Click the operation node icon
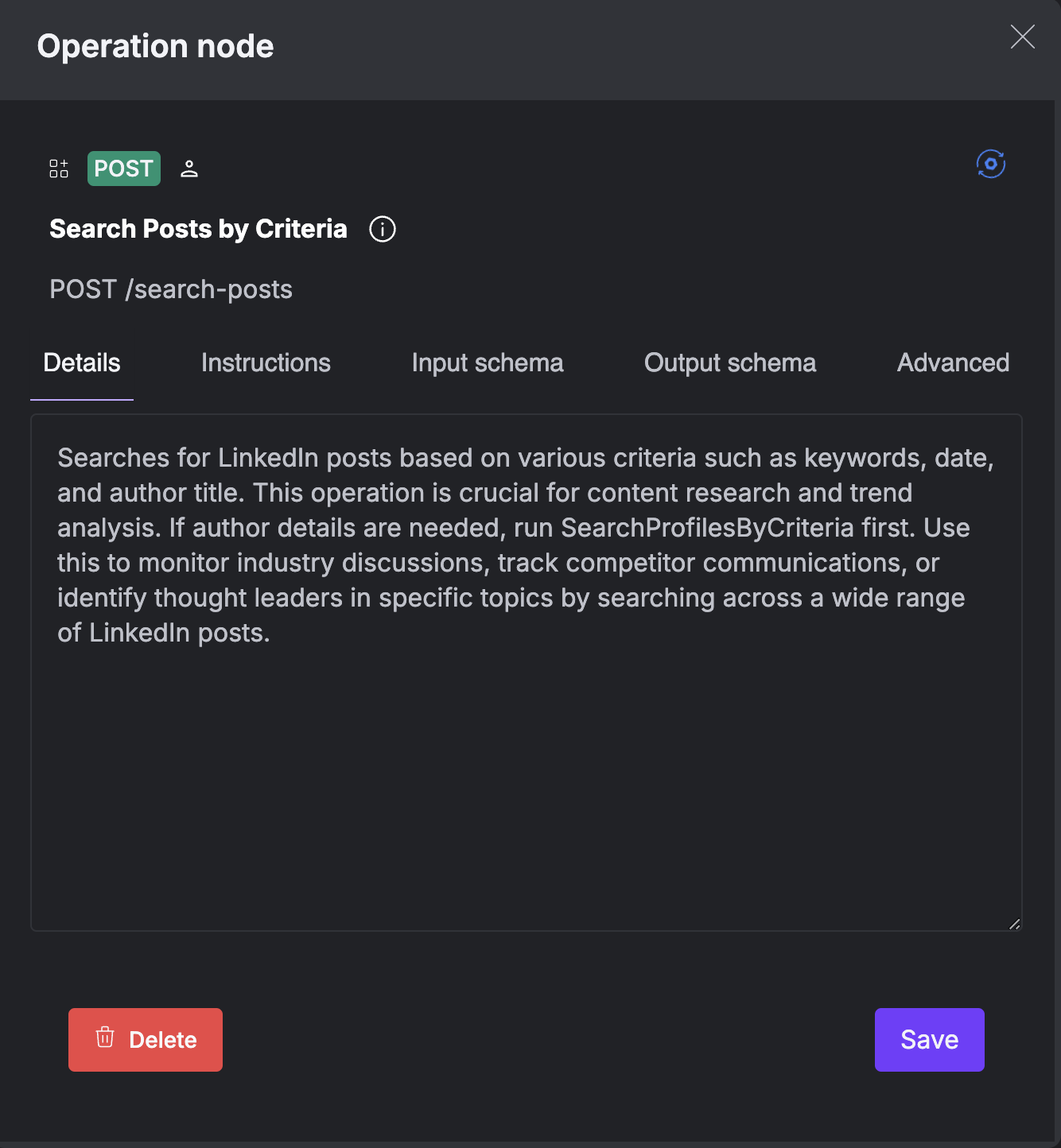Image resolution: width=1061 pixels, height=1148 pixels. pos(59,168)
